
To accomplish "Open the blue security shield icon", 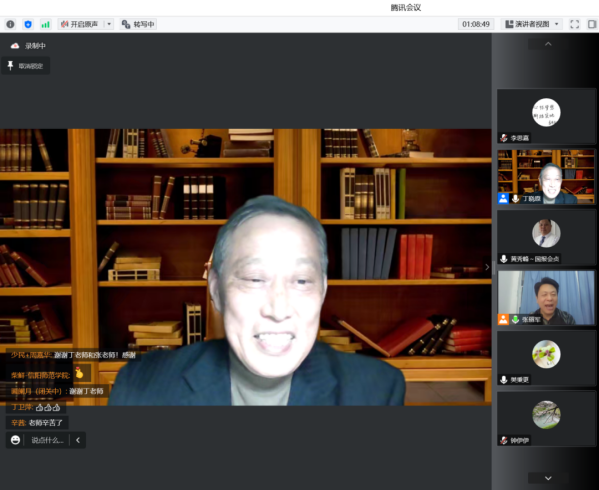I will pos(28,24).
